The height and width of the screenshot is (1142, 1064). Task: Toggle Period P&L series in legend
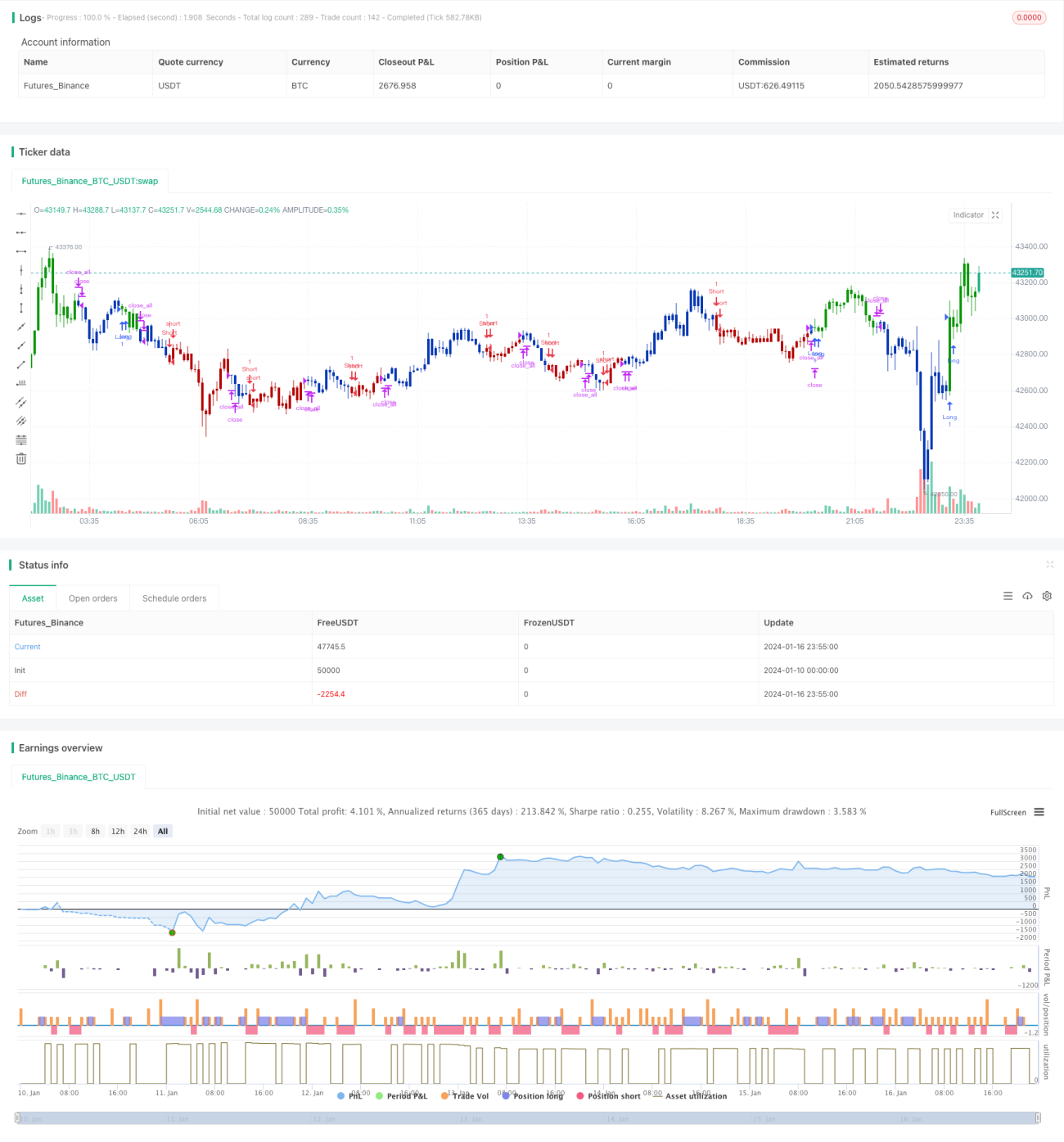(402, 1095)
